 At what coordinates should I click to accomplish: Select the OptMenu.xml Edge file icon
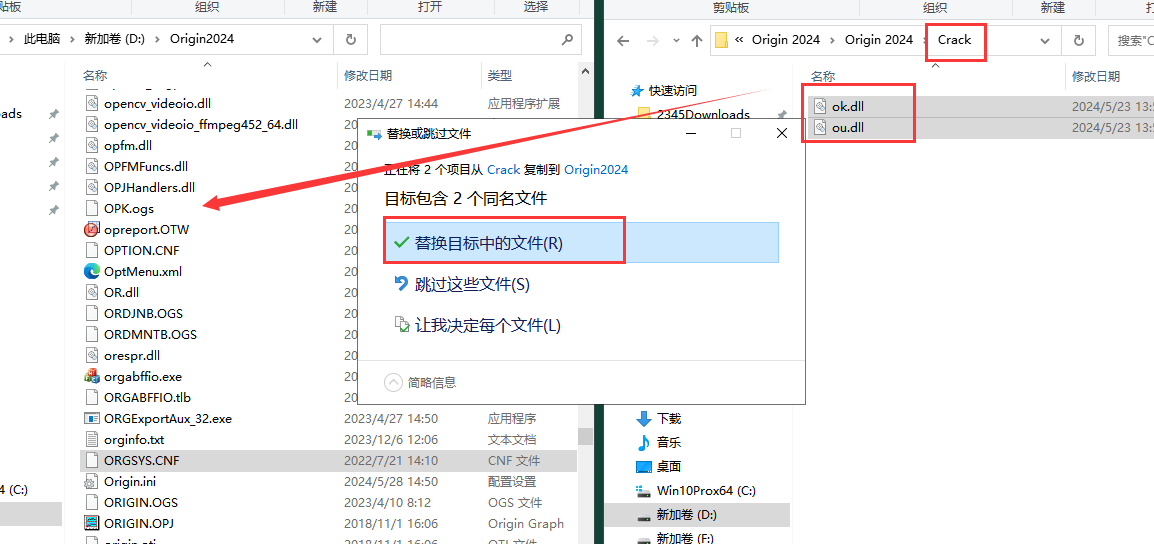pyautogui.click(x=92, y=271)
